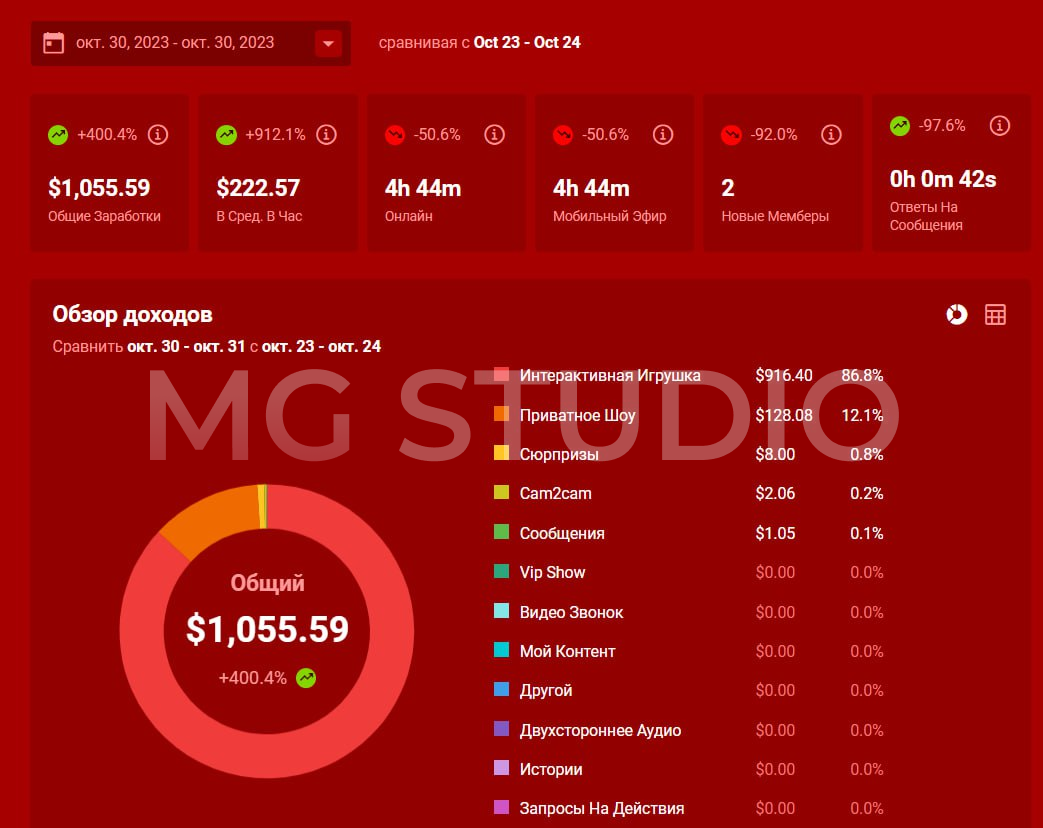Click the calendar icon in date picker
Viewport: 1043px width, 828px height.
click(x=54, y=43)
